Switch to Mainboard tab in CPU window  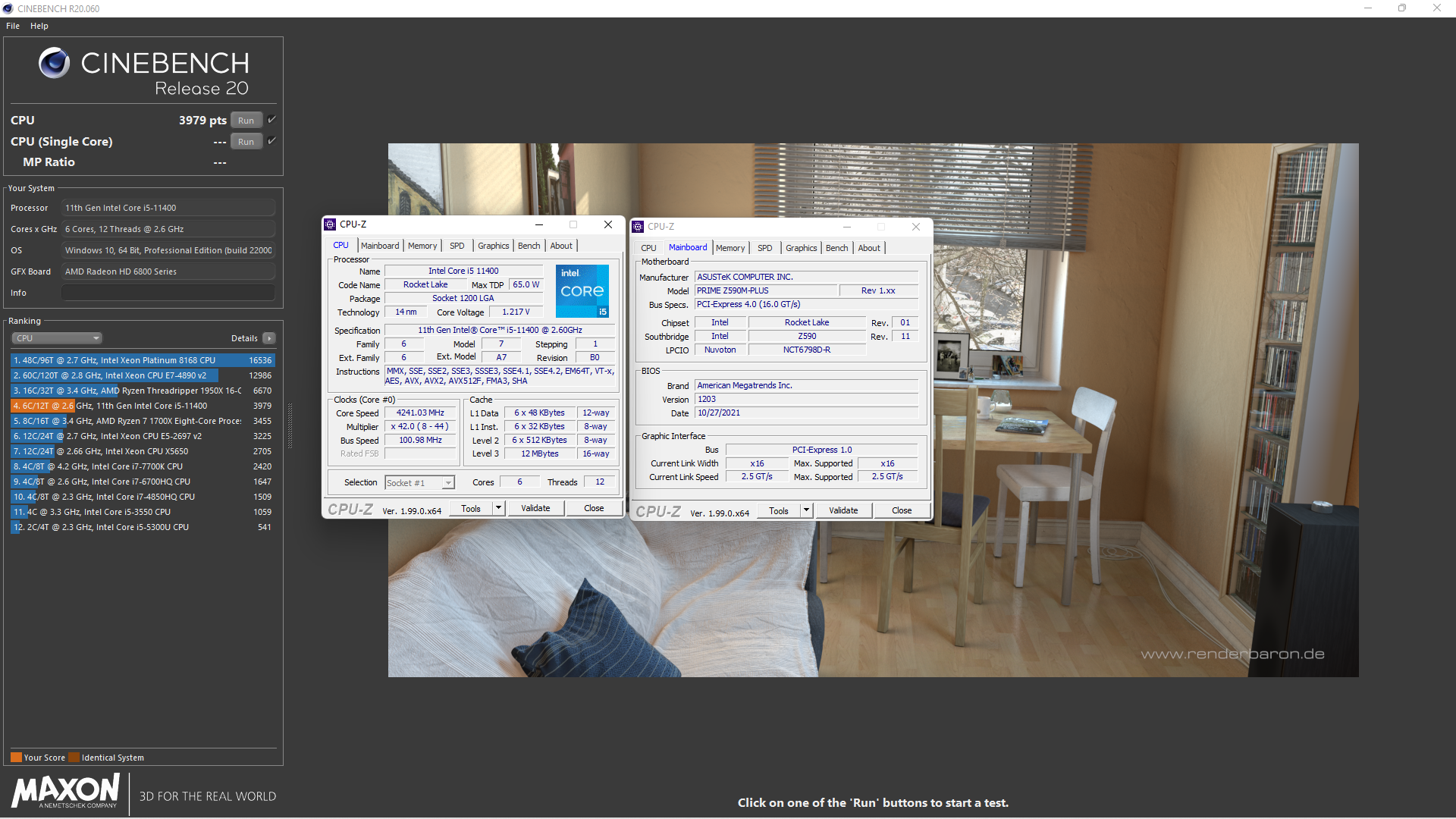coord(380,246)
